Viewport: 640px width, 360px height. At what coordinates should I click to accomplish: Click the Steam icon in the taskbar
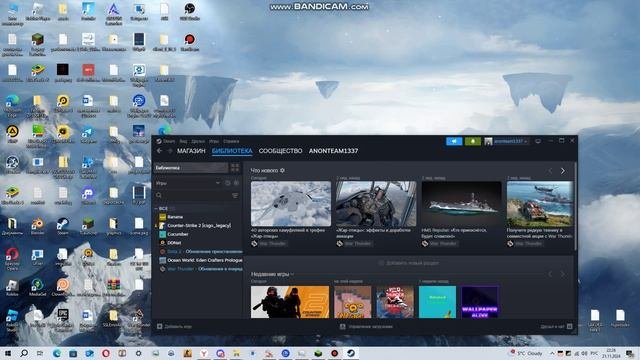[351, 353]
